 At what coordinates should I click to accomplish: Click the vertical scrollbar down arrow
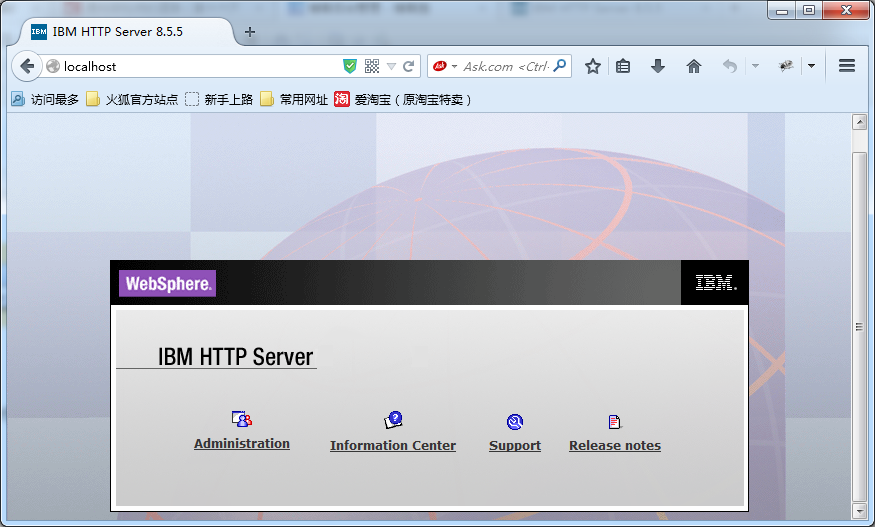click(859, 510)
